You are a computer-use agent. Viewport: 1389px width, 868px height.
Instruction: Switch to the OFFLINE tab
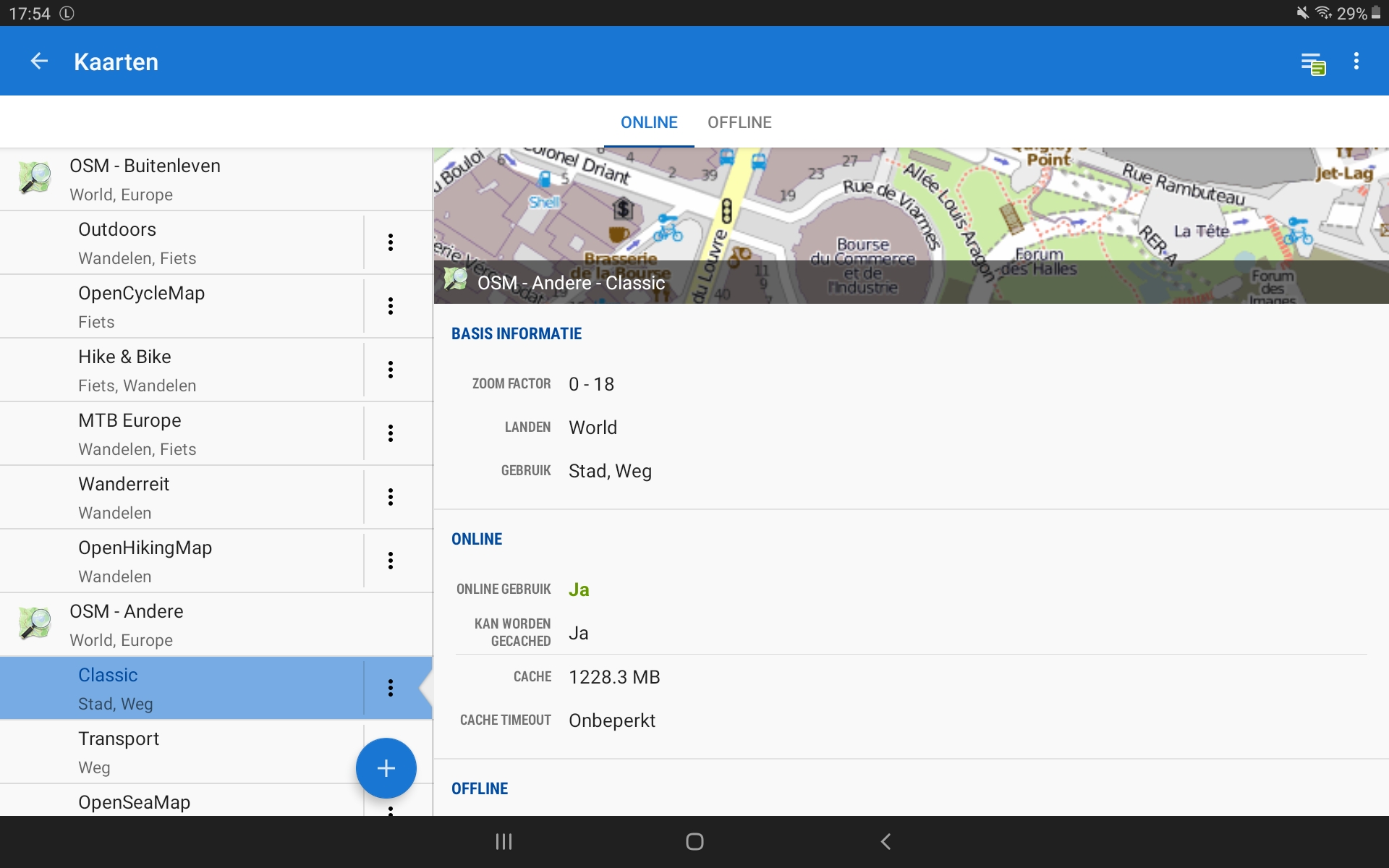[x=739, y=122]
